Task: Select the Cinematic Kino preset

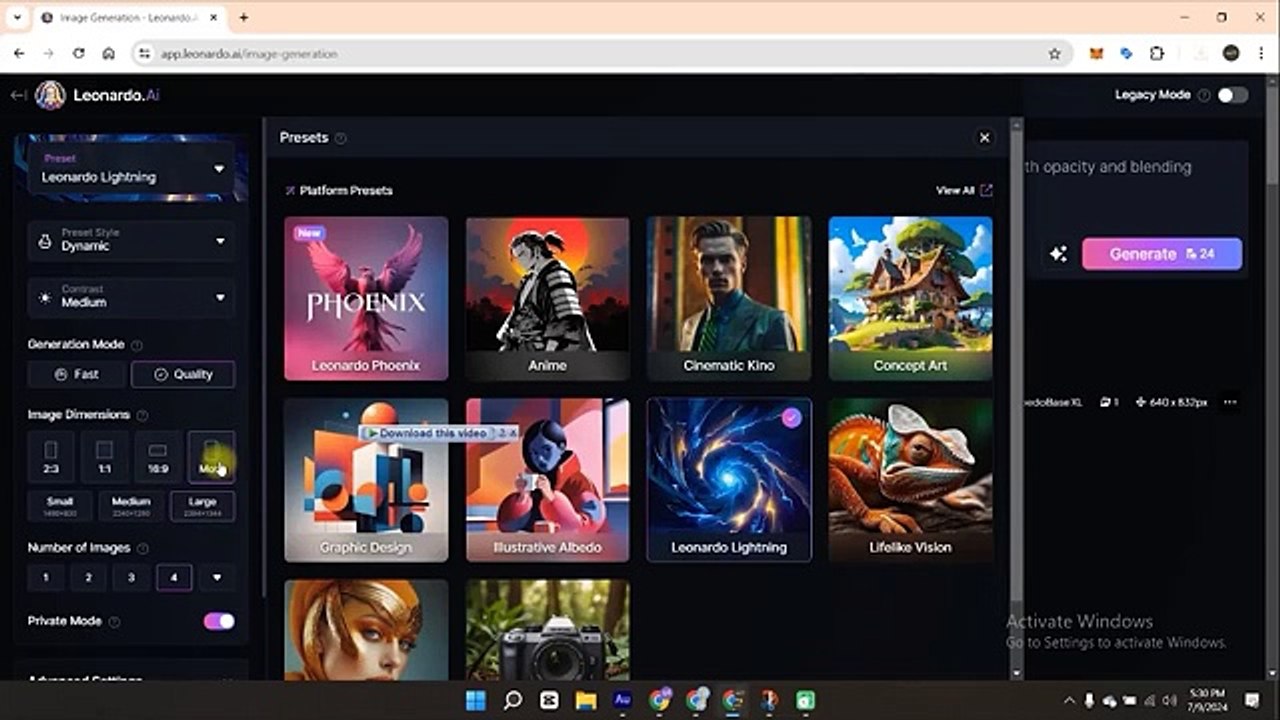Action: tap(729, 299)
